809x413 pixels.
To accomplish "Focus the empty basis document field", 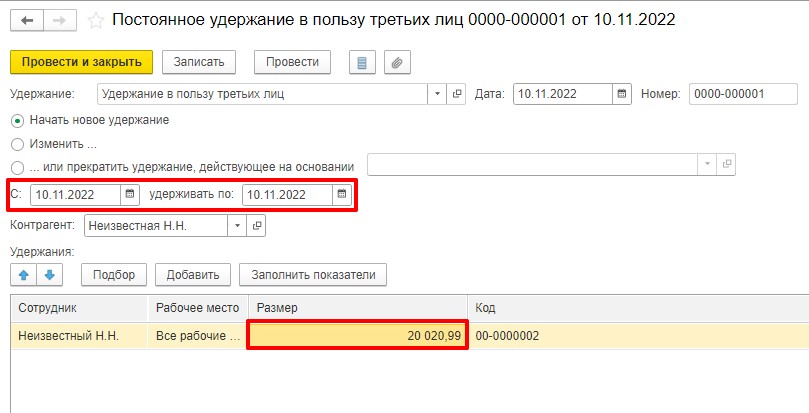I will 532,165.
